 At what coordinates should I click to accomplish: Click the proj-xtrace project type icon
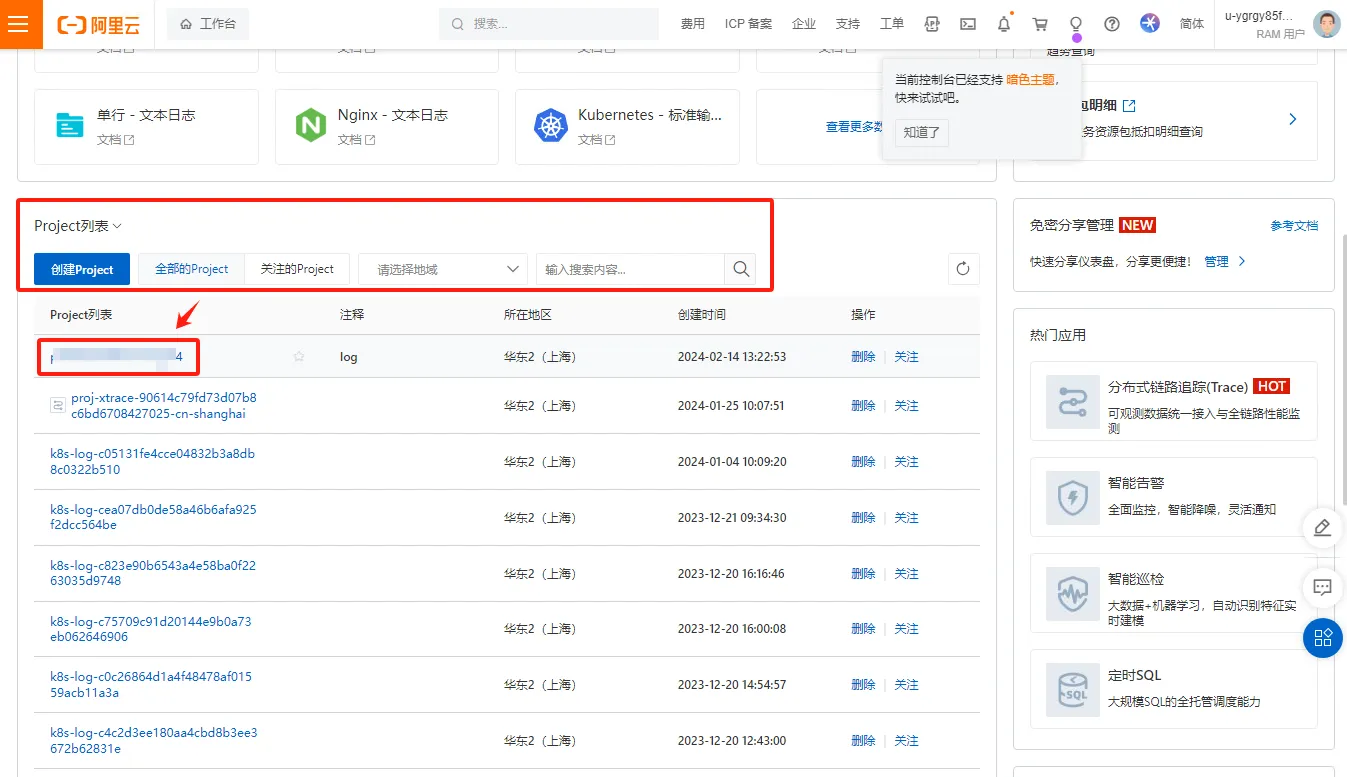[x=58, y=405]
